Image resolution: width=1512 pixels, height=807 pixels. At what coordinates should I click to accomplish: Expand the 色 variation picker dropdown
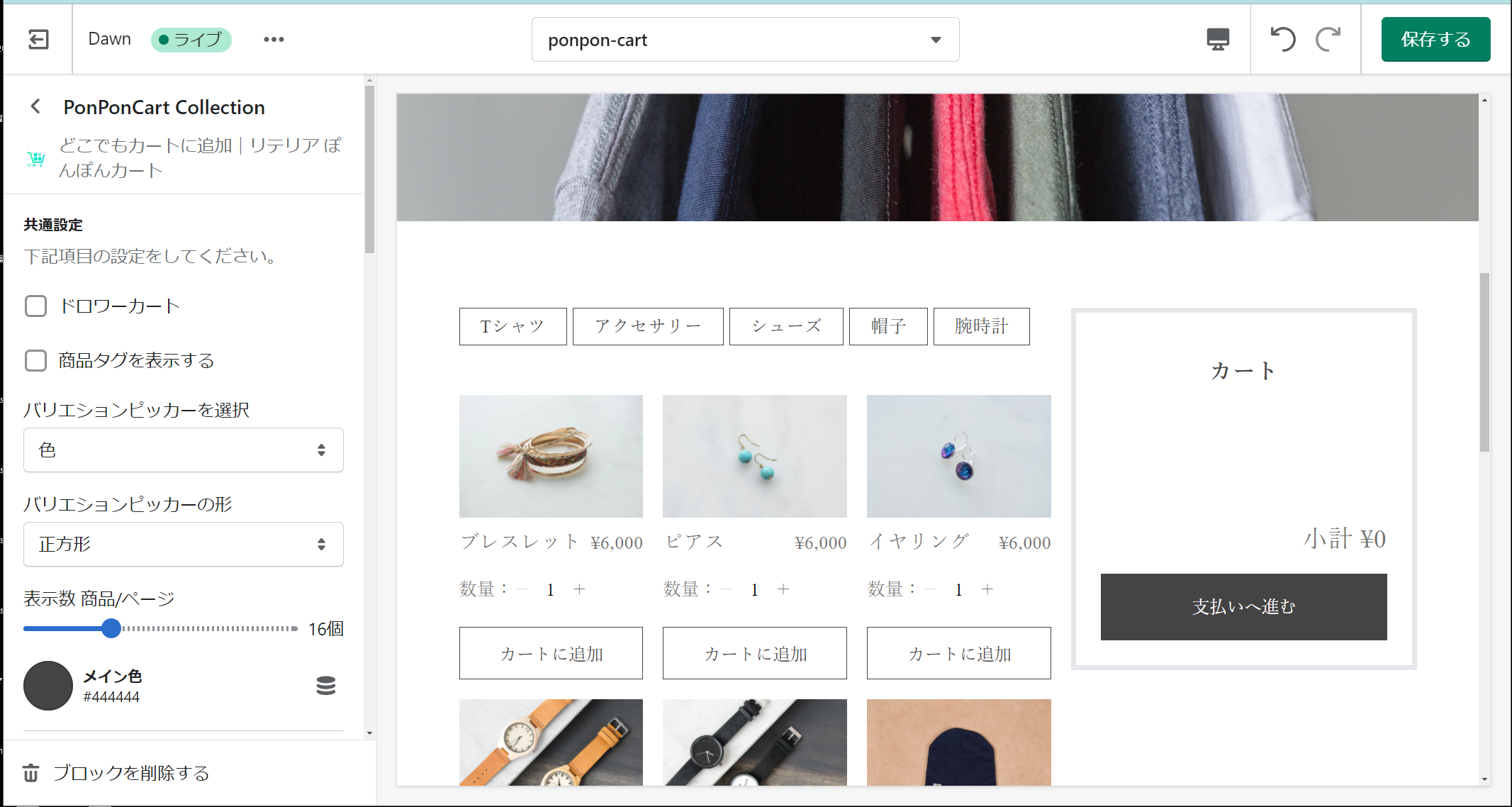click(184, 450)
